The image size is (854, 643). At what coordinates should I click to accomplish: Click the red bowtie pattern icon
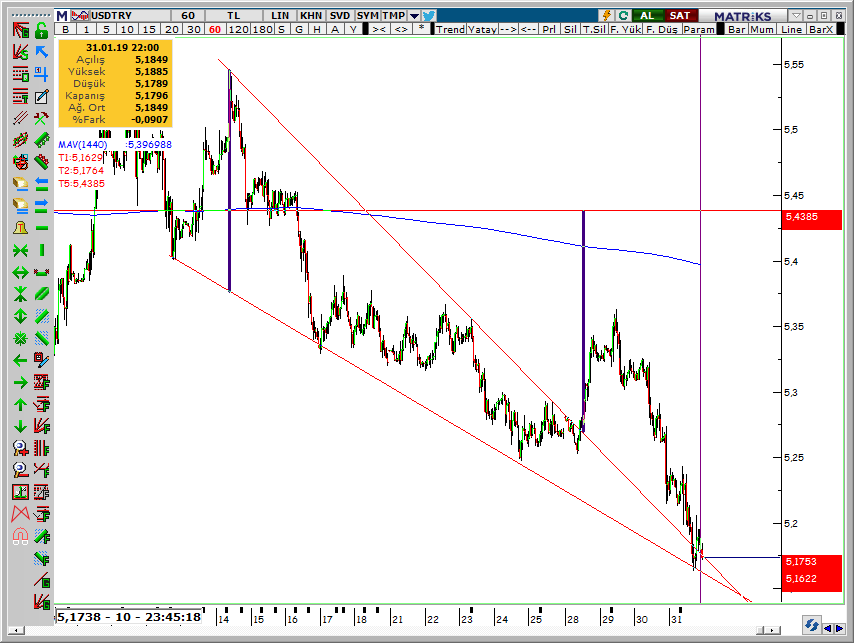pyautogui.click(x=20, y=513)
